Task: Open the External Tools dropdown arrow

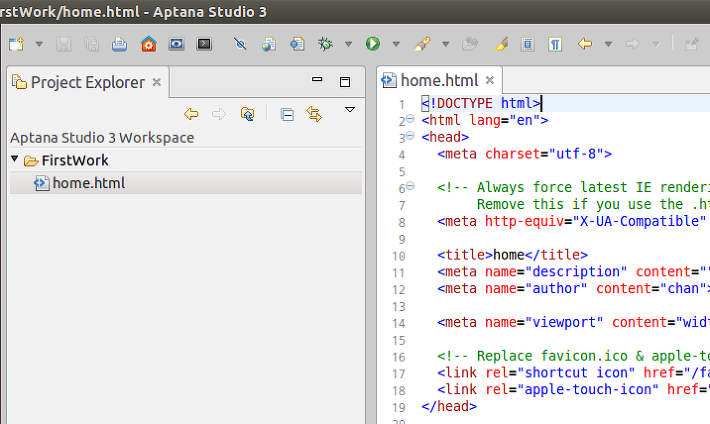Action: pyautogui.click(x=446, y=44)
